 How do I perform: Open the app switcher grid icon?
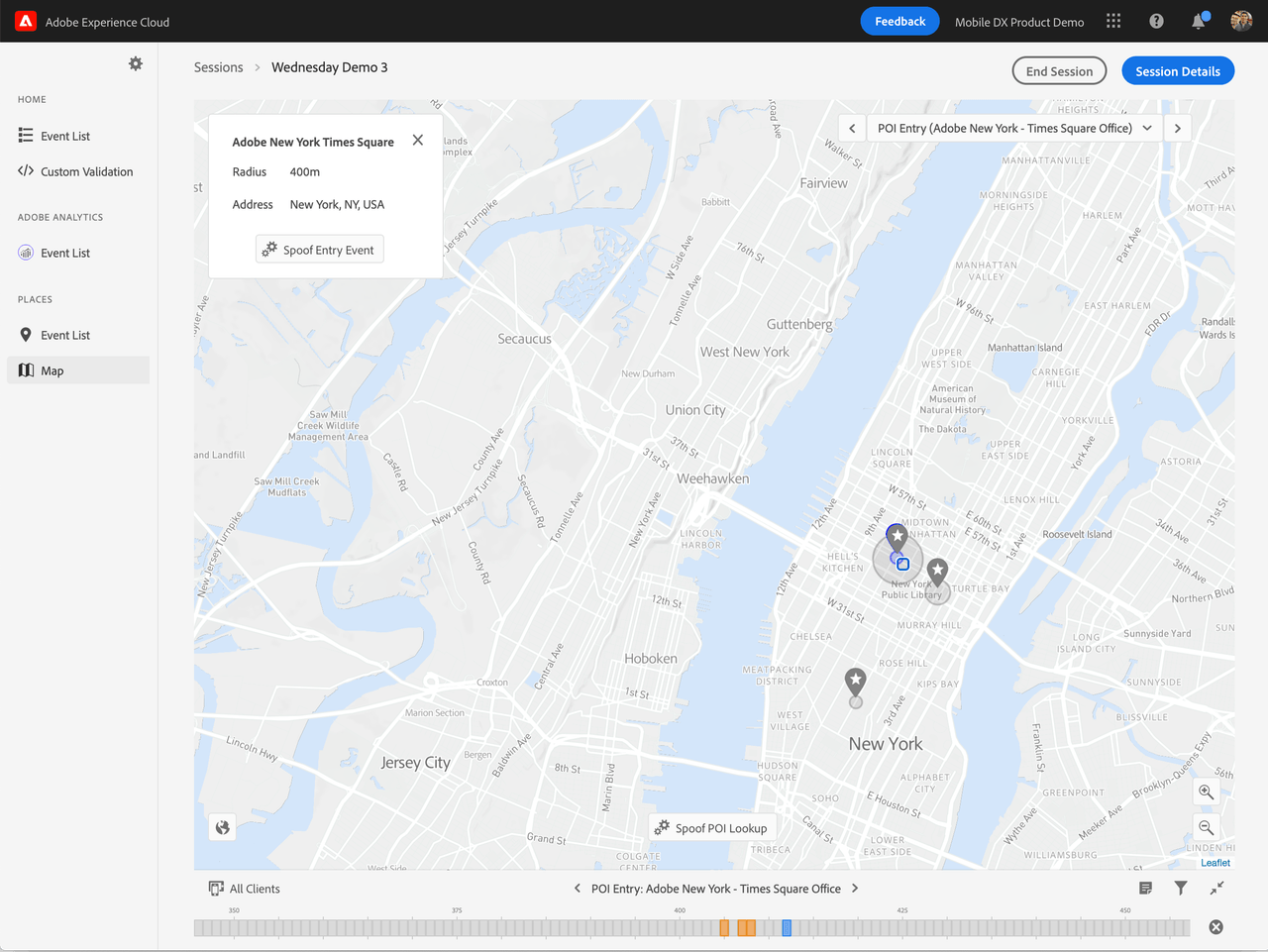click(1113, 21)
